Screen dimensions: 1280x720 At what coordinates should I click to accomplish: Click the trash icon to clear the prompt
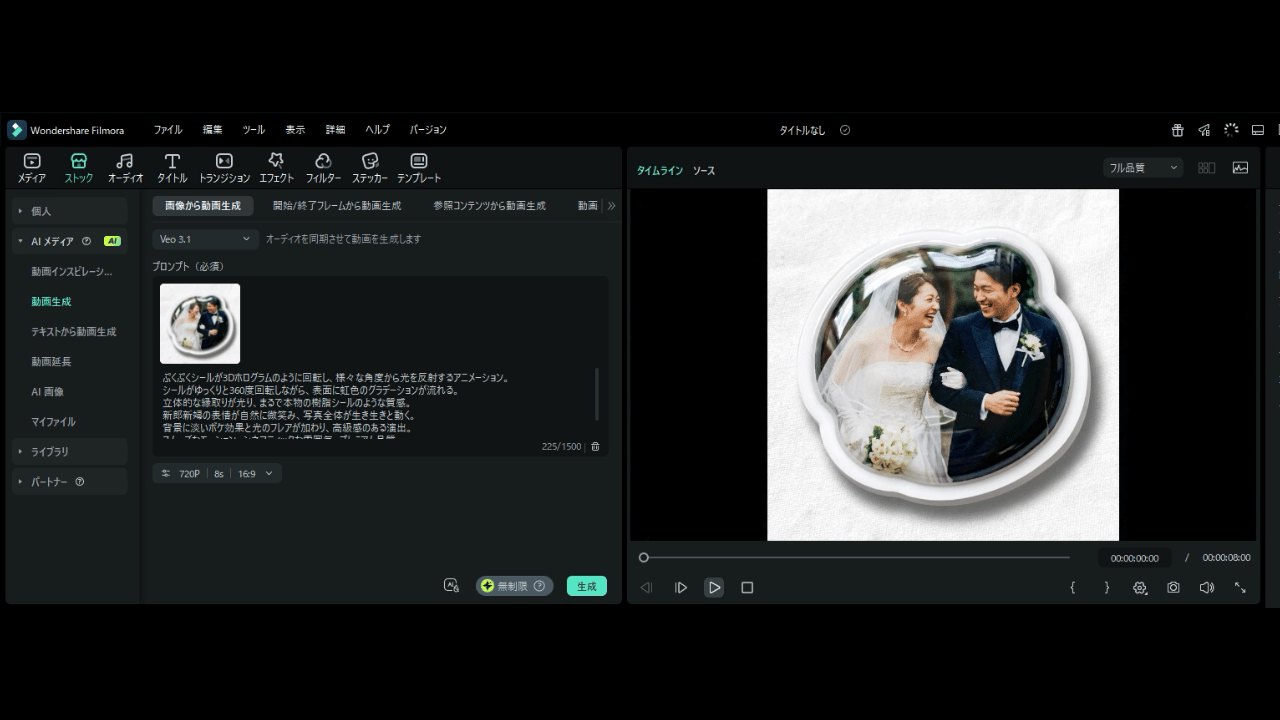(x=595, y=447)
